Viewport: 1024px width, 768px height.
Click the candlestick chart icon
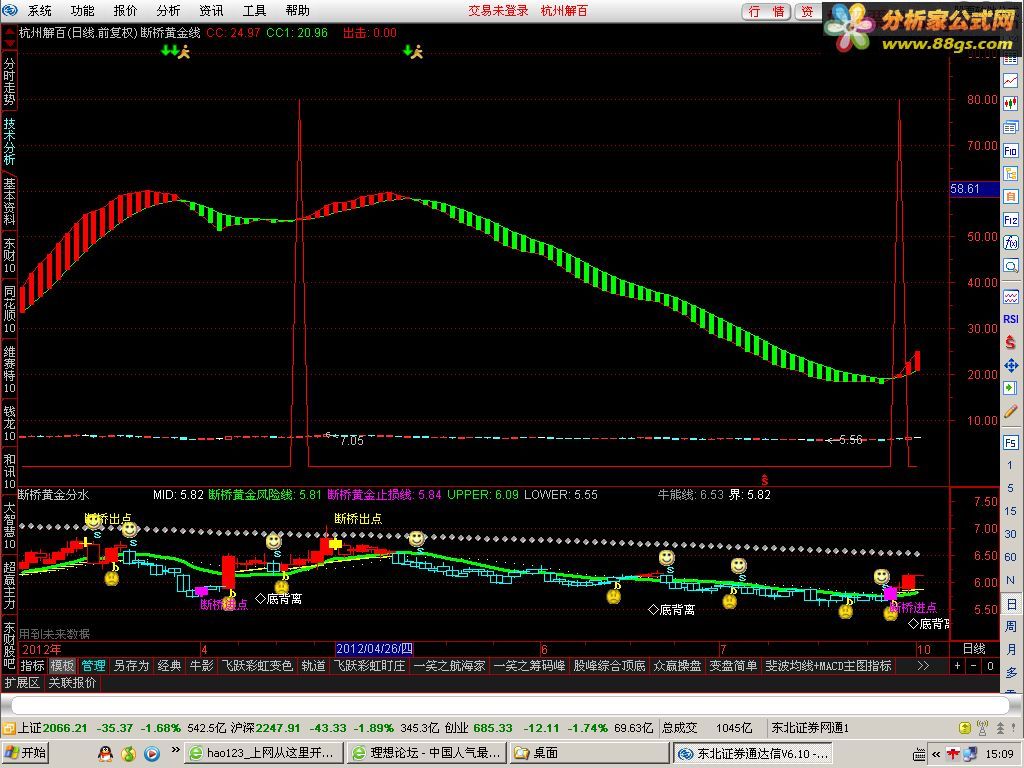(1010, 104)
